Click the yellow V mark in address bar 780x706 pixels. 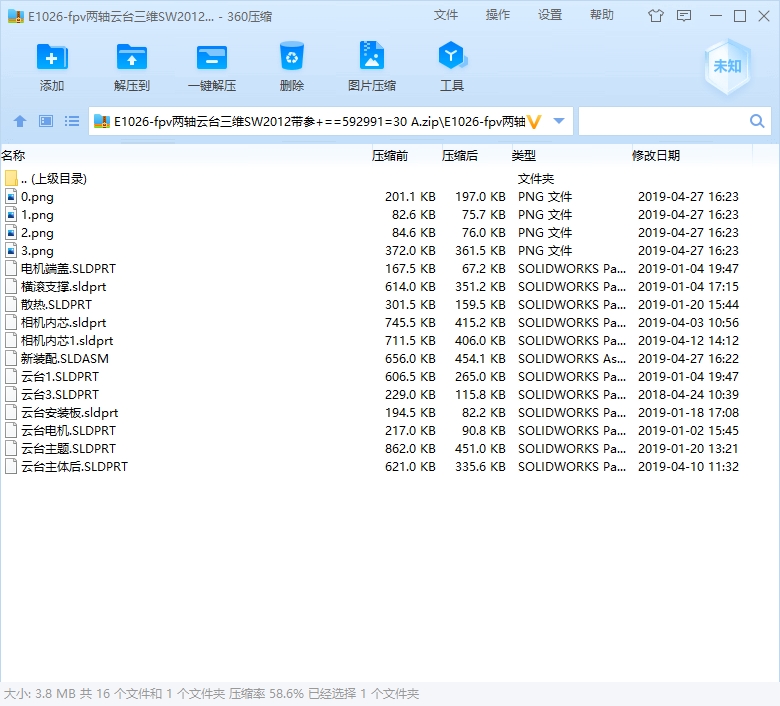(534, 121)
